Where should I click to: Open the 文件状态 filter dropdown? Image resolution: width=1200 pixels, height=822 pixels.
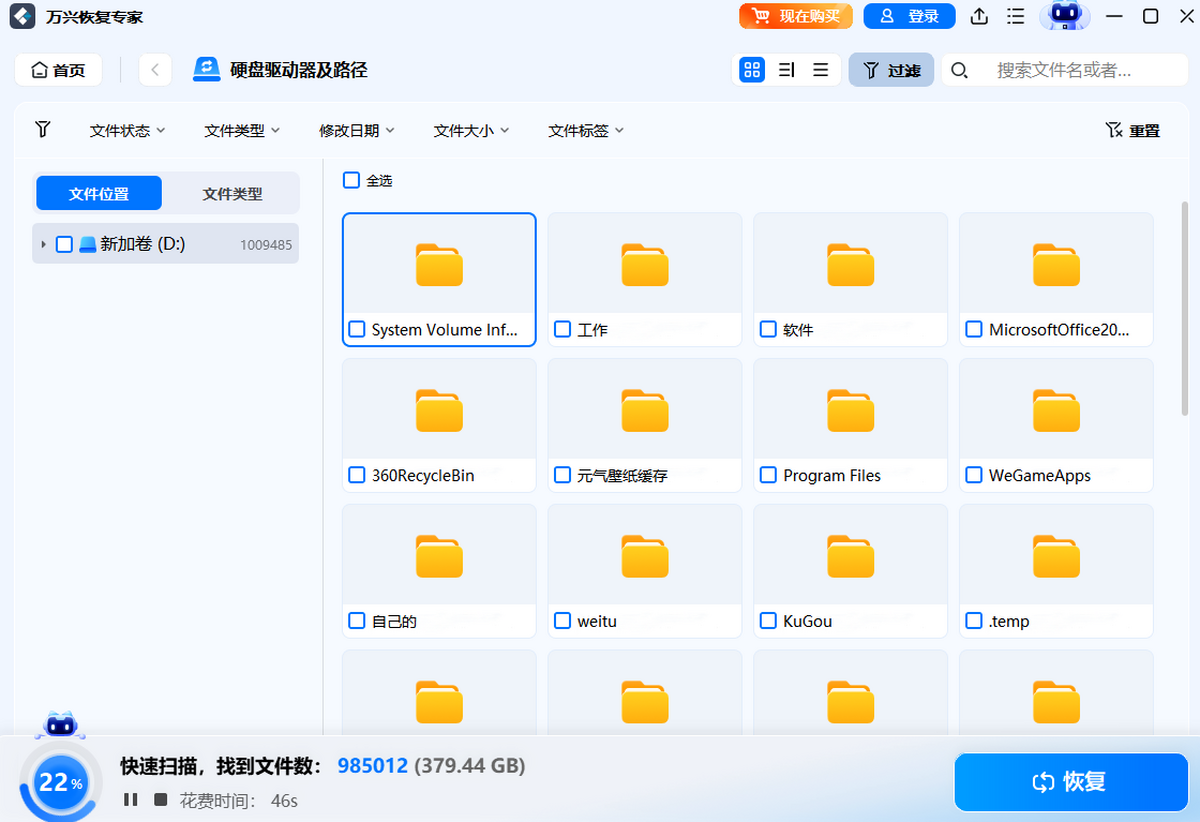(127, 131)
